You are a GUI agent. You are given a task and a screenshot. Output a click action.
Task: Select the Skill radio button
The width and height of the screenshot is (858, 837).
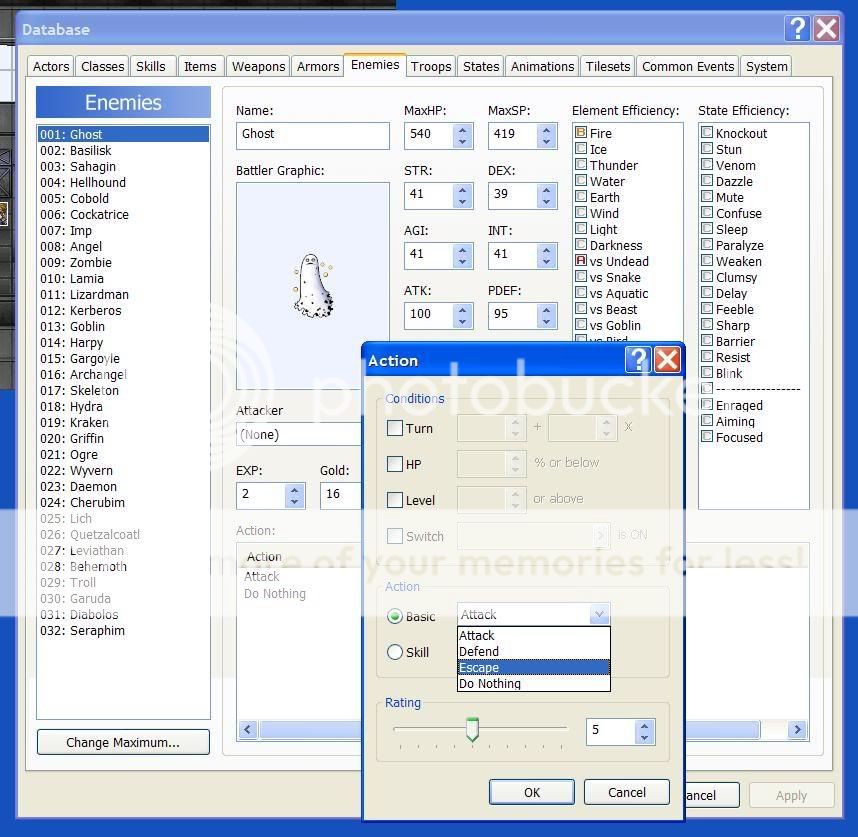click(395, 652)
